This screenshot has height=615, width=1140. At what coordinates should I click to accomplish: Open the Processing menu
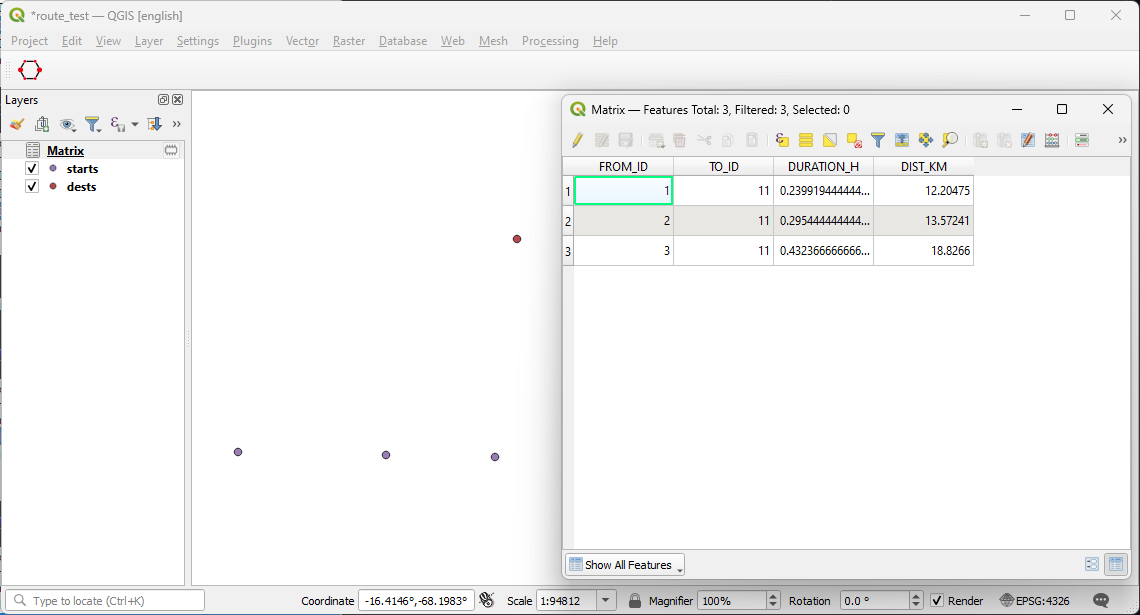(550, 41)
